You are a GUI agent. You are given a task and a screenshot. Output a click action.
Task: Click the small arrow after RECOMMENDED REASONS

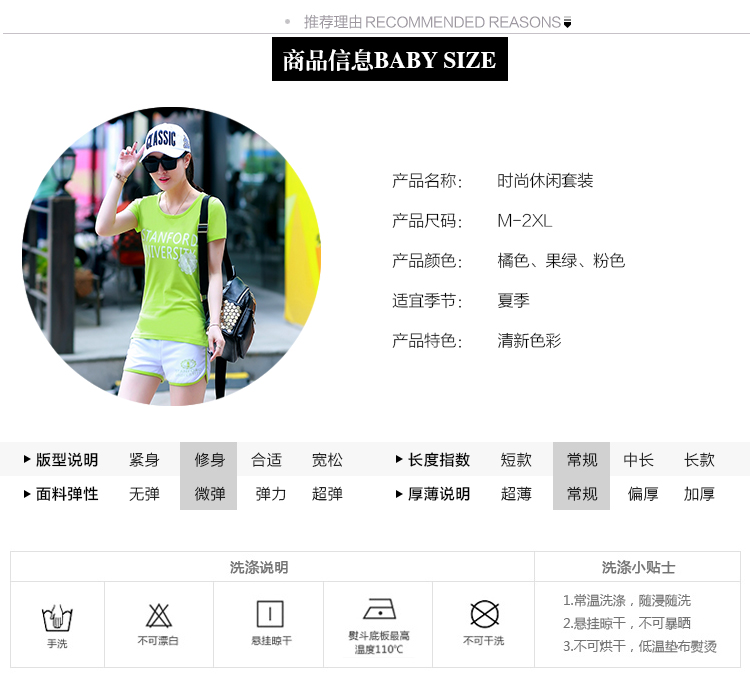pos(568,22)
